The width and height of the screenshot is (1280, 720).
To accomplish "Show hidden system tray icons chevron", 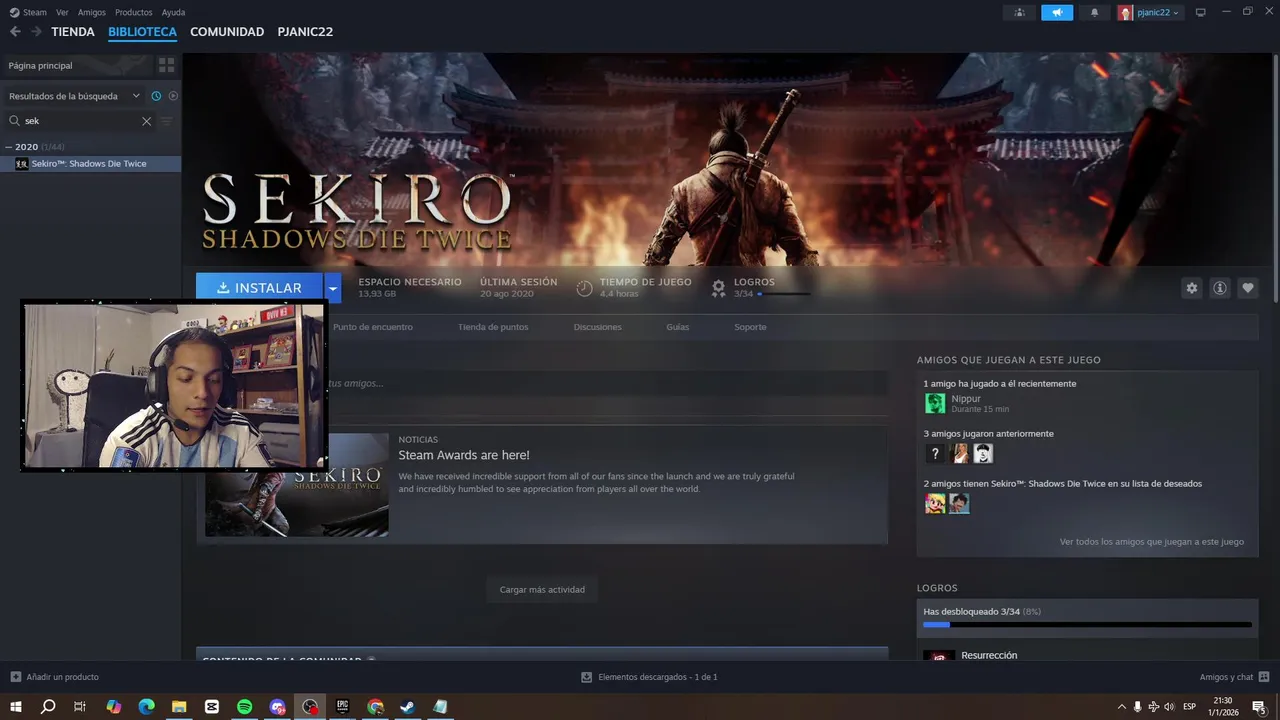I will coord(1121,707).
